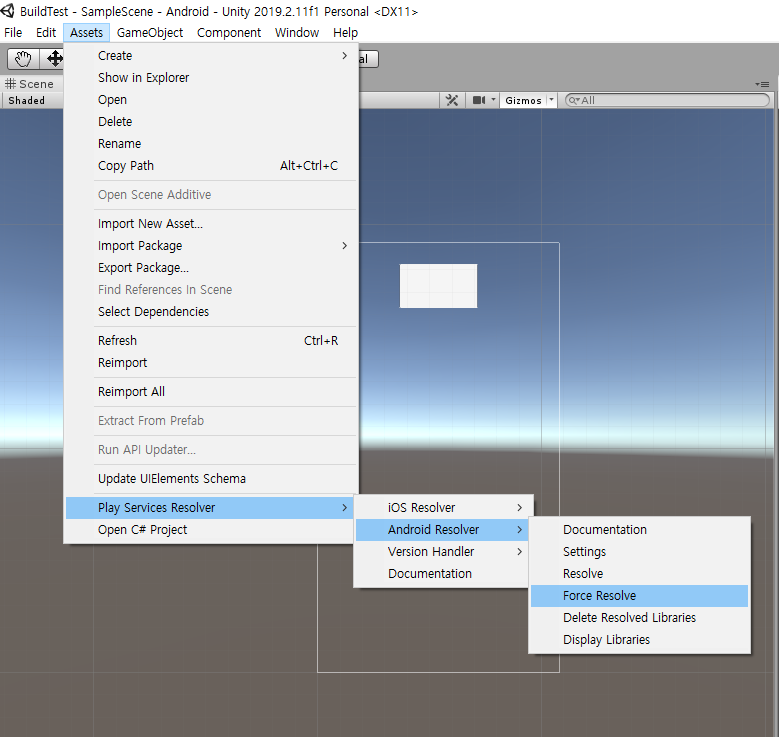Select Copy Path
779x737 pixels.
point(211,165)
